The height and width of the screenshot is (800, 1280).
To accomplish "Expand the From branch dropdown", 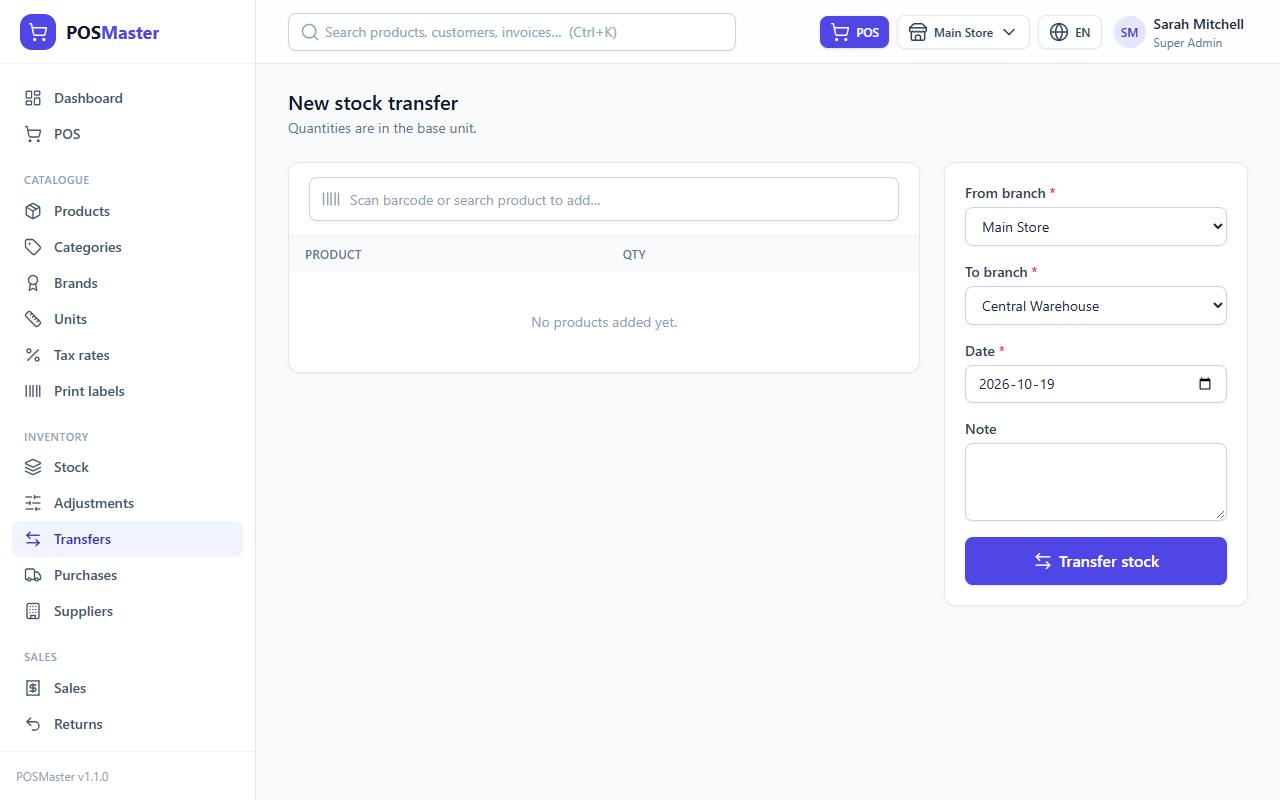I will tap(1096, 227).
